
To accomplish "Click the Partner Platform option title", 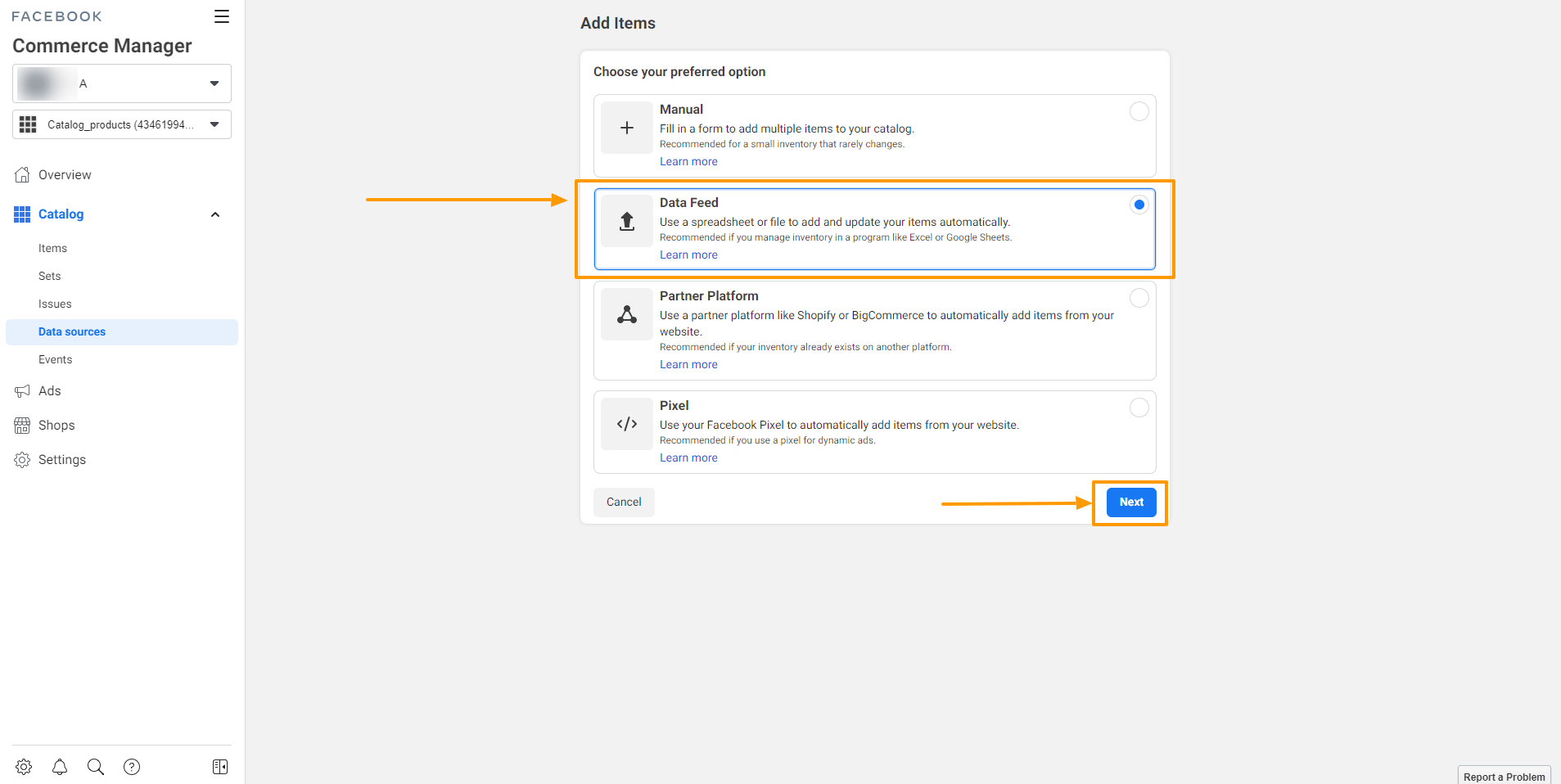I will pyautogui.click(x=709, y=296).
